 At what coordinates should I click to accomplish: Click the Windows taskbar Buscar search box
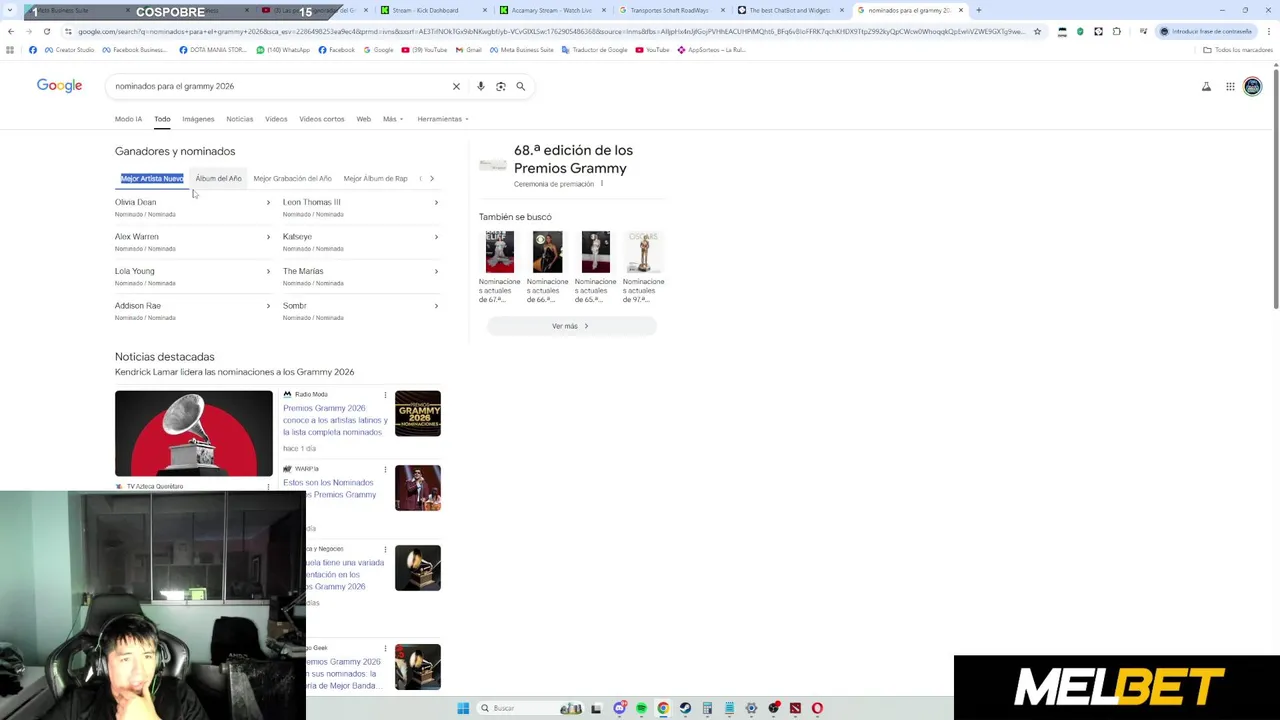(528, 708)
